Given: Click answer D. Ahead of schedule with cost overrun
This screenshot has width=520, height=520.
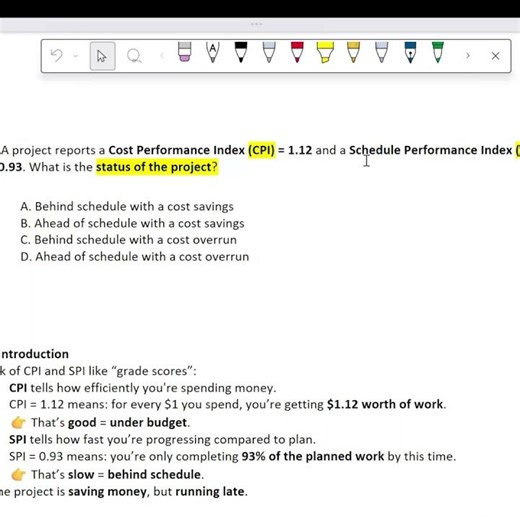Looking at the screenshot, I should (x=135, y=257).
